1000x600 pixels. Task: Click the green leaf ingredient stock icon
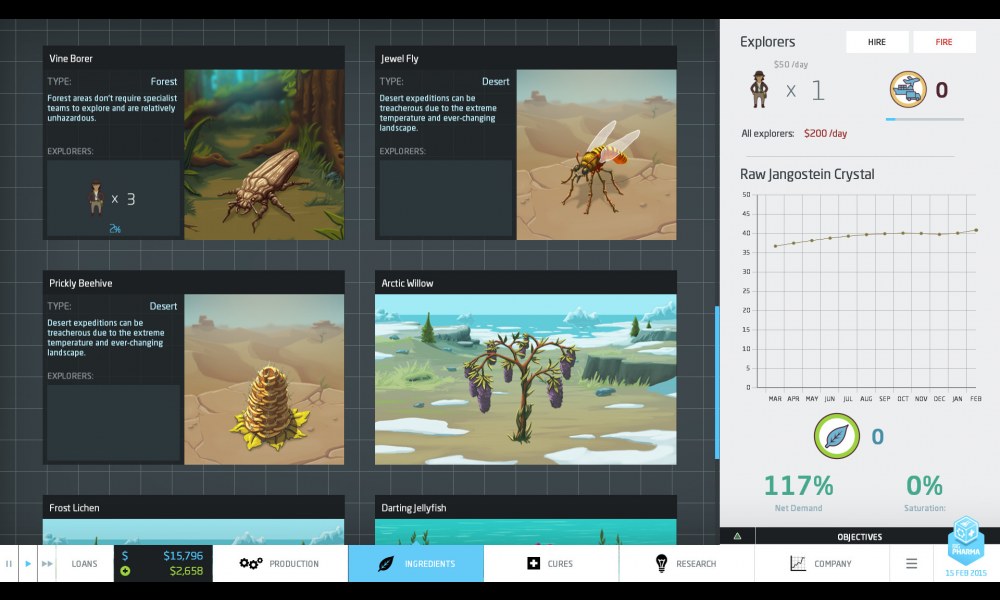click(x=837, y=436)
